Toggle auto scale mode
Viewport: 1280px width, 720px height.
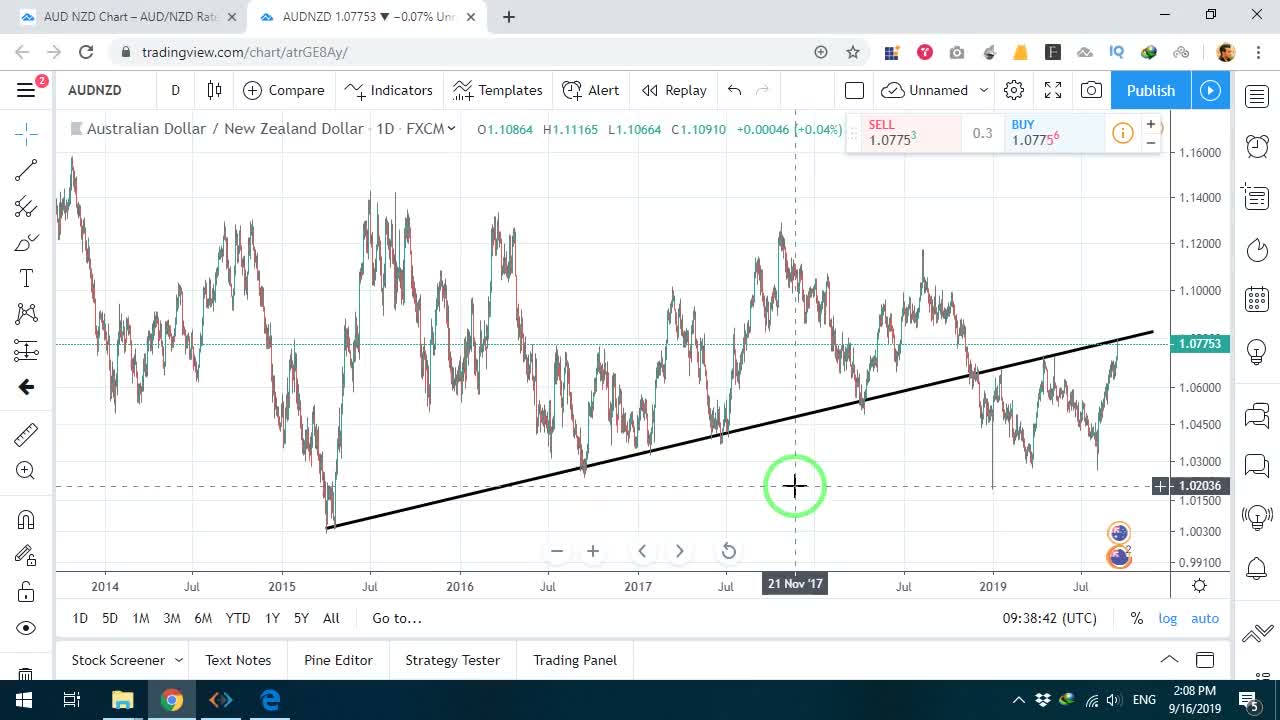pyautogui.click(x=1205, y=618)
